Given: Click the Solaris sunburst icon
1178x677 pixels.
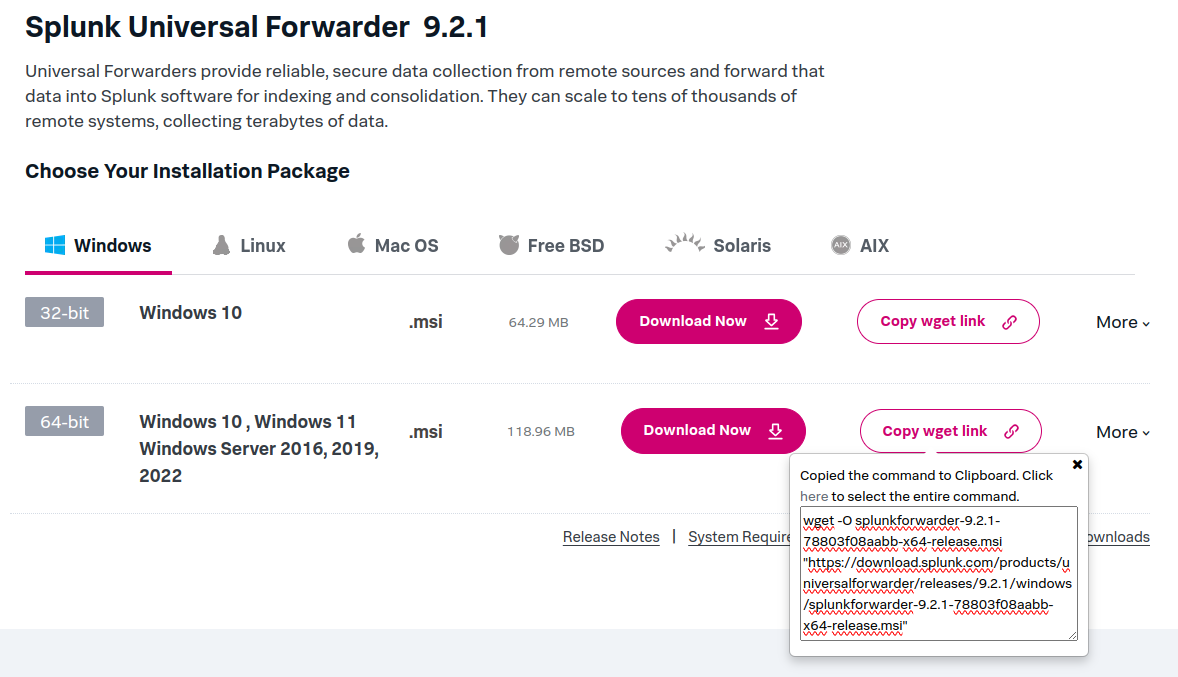Looking at the screenshot, I should (x=685, y=244).
